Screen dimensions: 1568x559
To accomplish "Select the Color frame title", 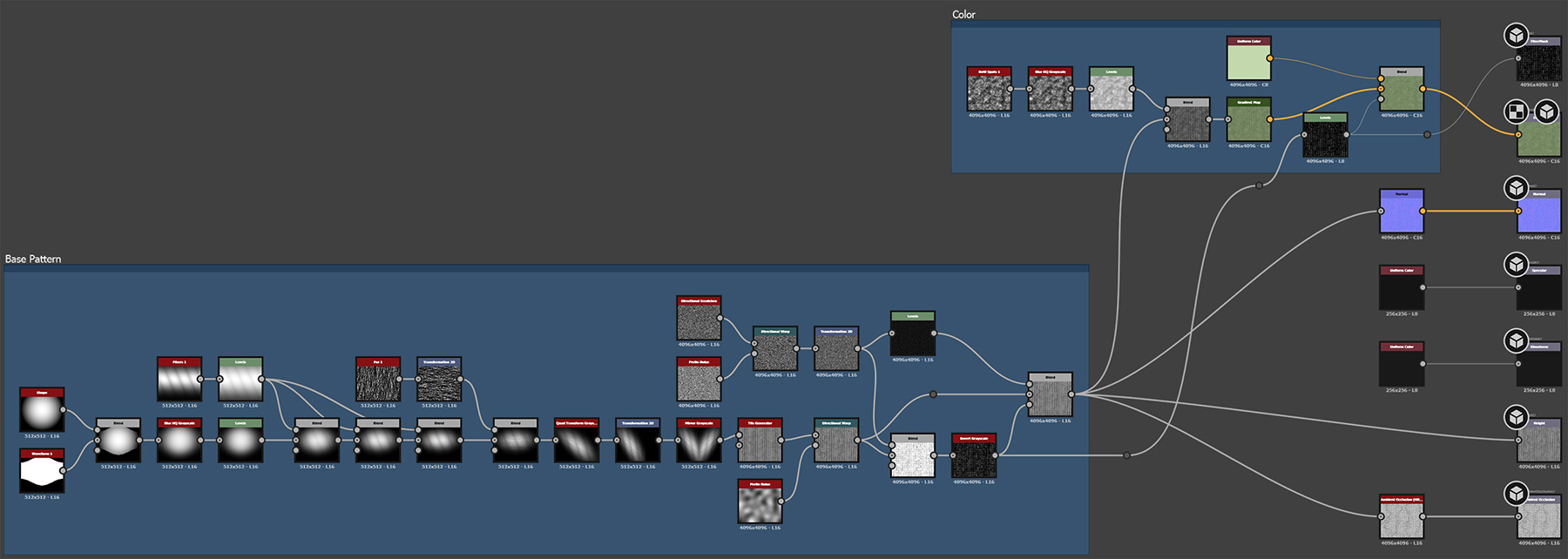I will pos(963,15).
